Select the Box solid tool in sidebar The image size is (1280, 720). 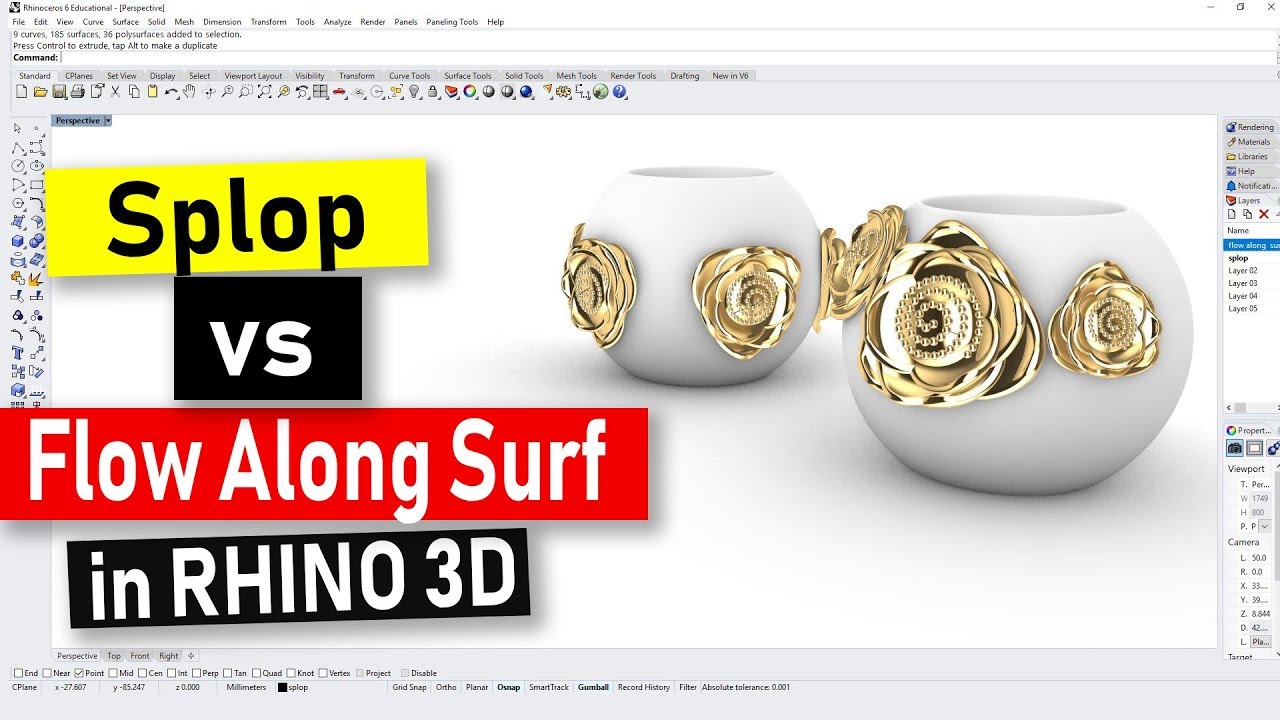point(17,241)
